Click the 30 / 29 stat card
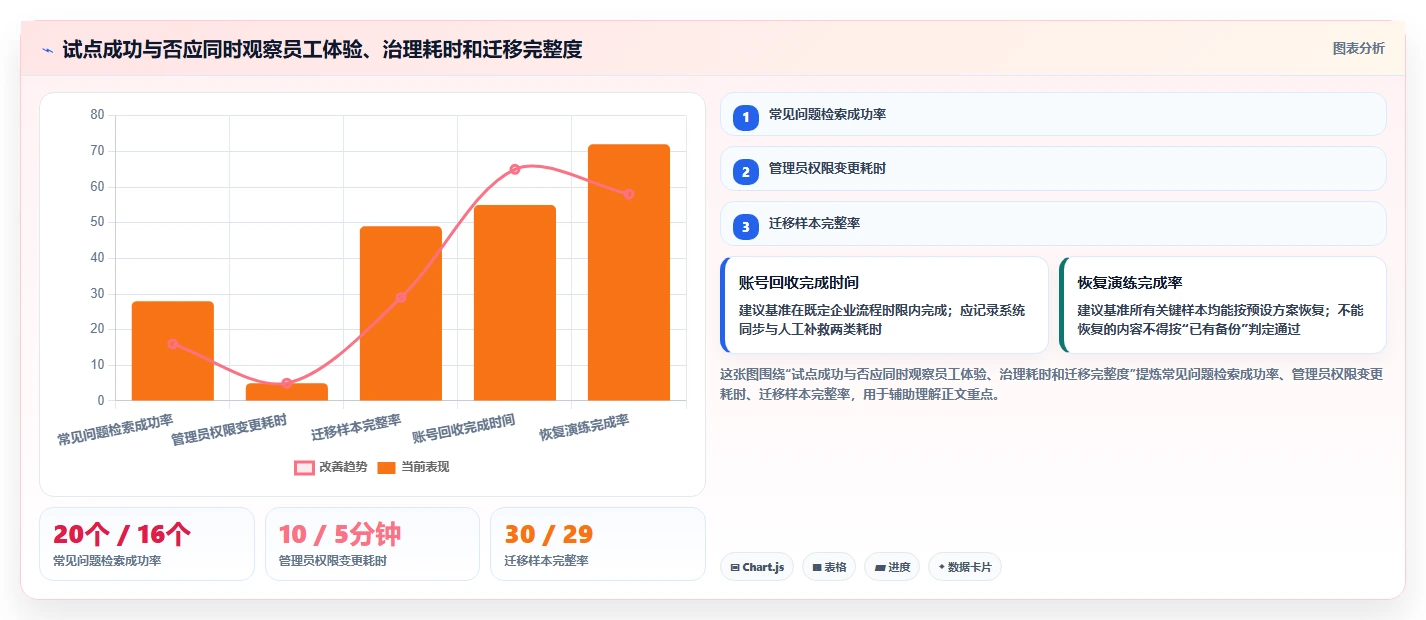1426x620 pixels. (598, 544)
